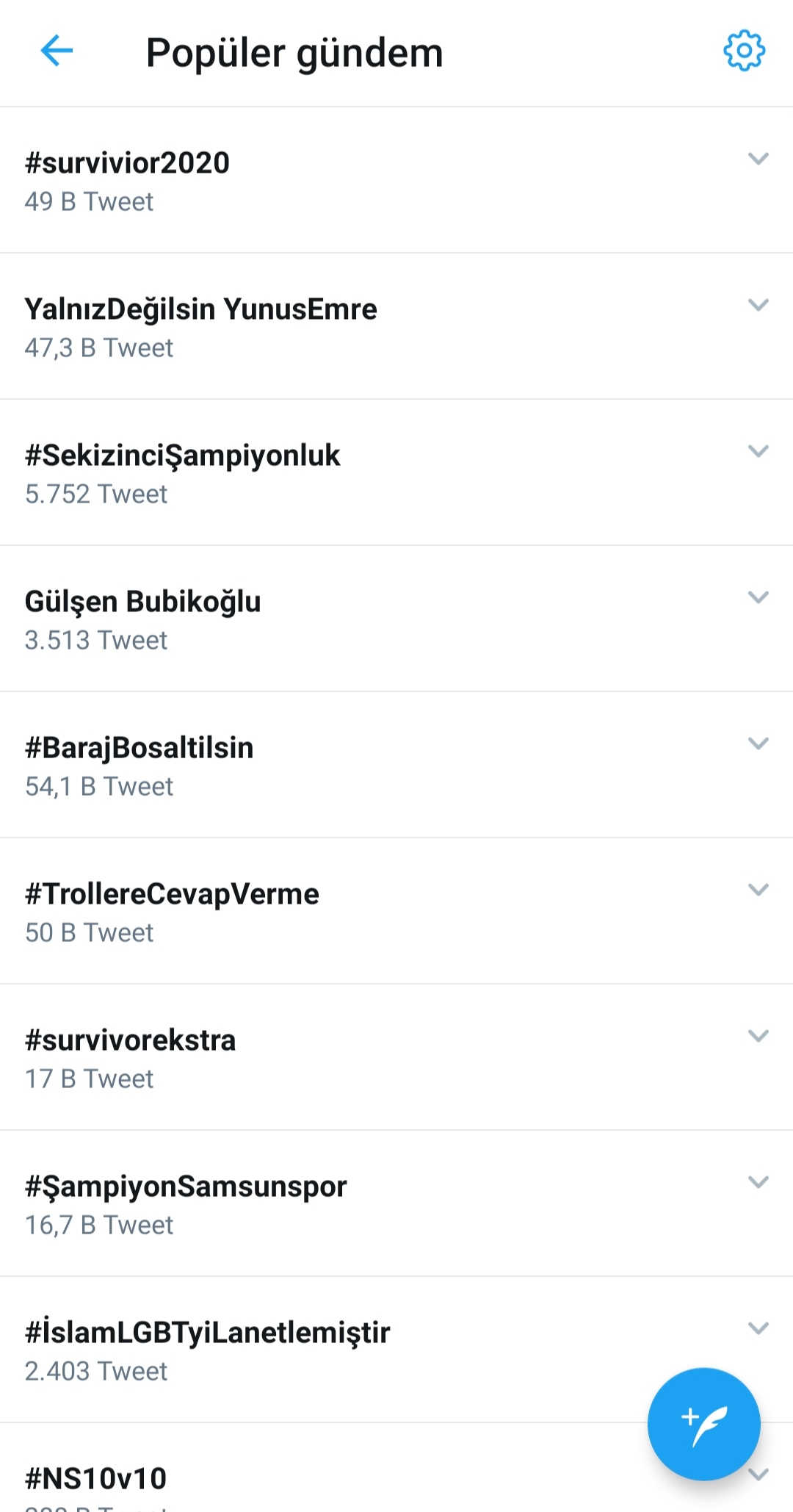
Task: Open chevron menu for #survivorekstra
Action: point(758,1036)
